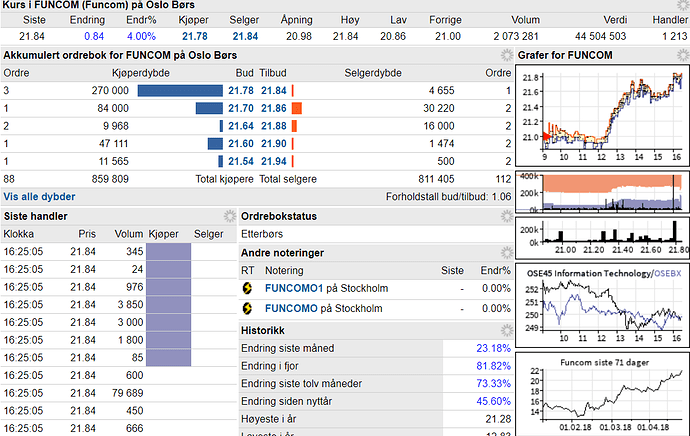The height and width of the screenshot is (436, 690).
Task: Click bid price 21.60
Action: point(241,143)
